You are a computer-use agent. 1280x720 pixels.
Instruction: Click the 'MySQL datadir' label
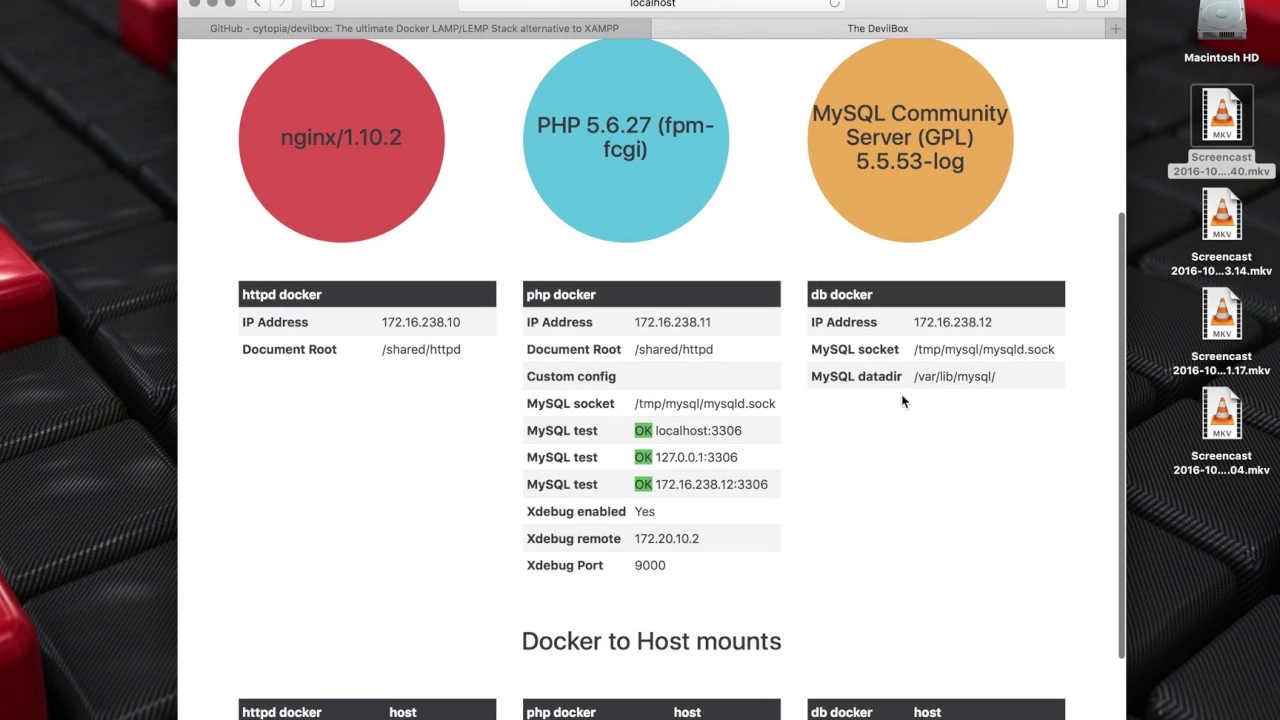click(x=856, y=376)
